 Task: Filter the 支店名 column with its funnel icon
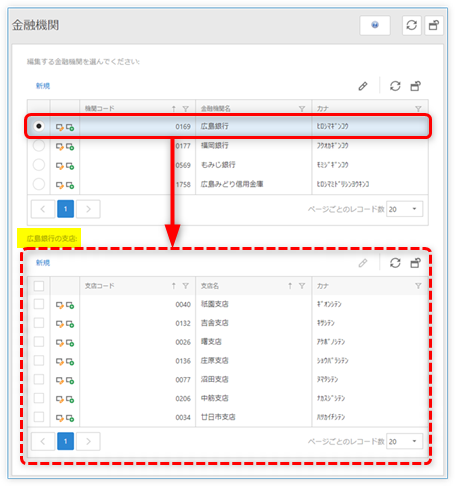(x=302, y=286)
